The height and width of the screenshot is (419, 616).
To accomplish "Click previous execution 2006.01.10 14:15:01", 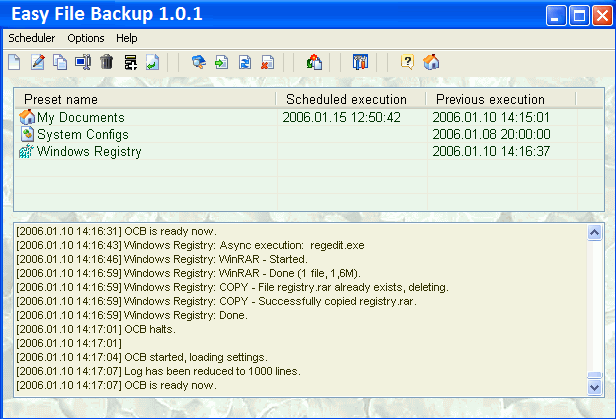I will [x=491, y=117].
